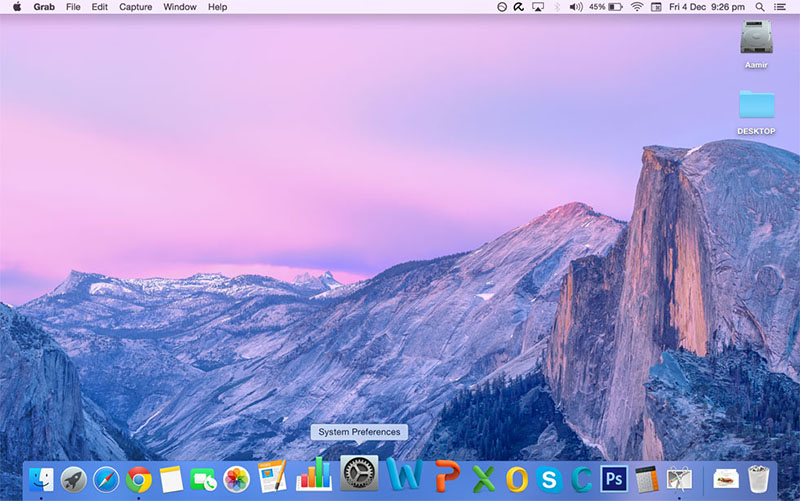Open FaceTime green icon in dock

(204, 480)
